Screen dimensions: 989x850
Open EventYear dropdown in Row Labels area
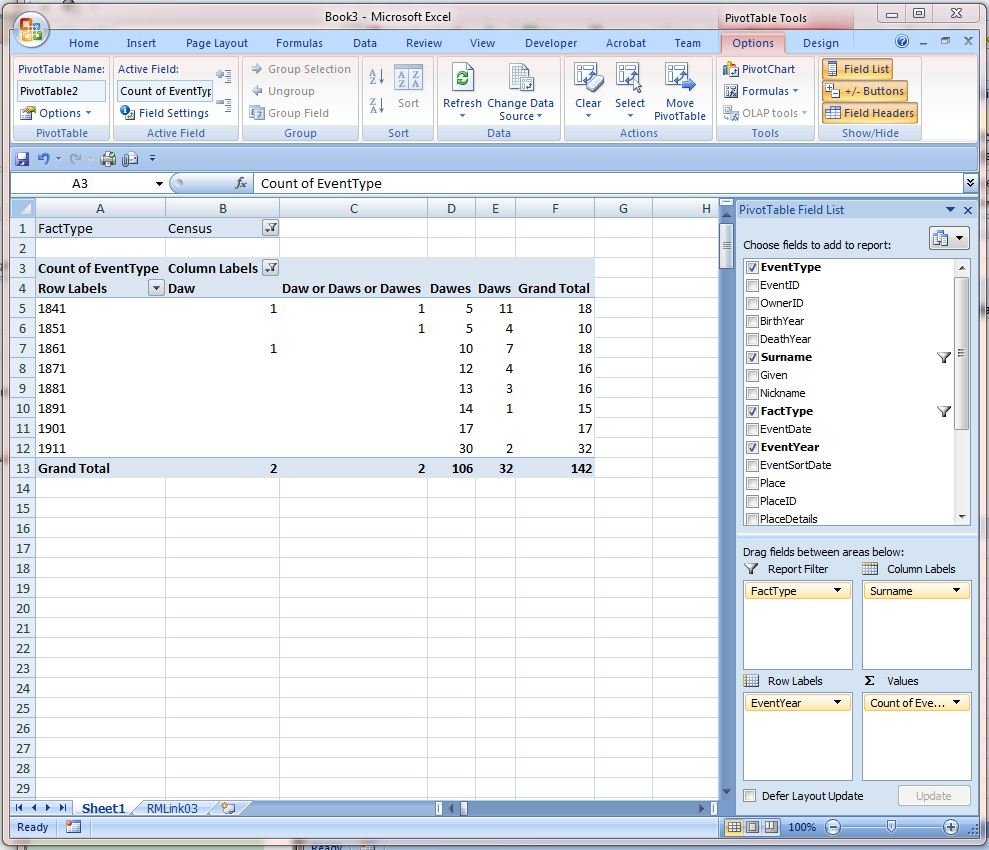837,702
